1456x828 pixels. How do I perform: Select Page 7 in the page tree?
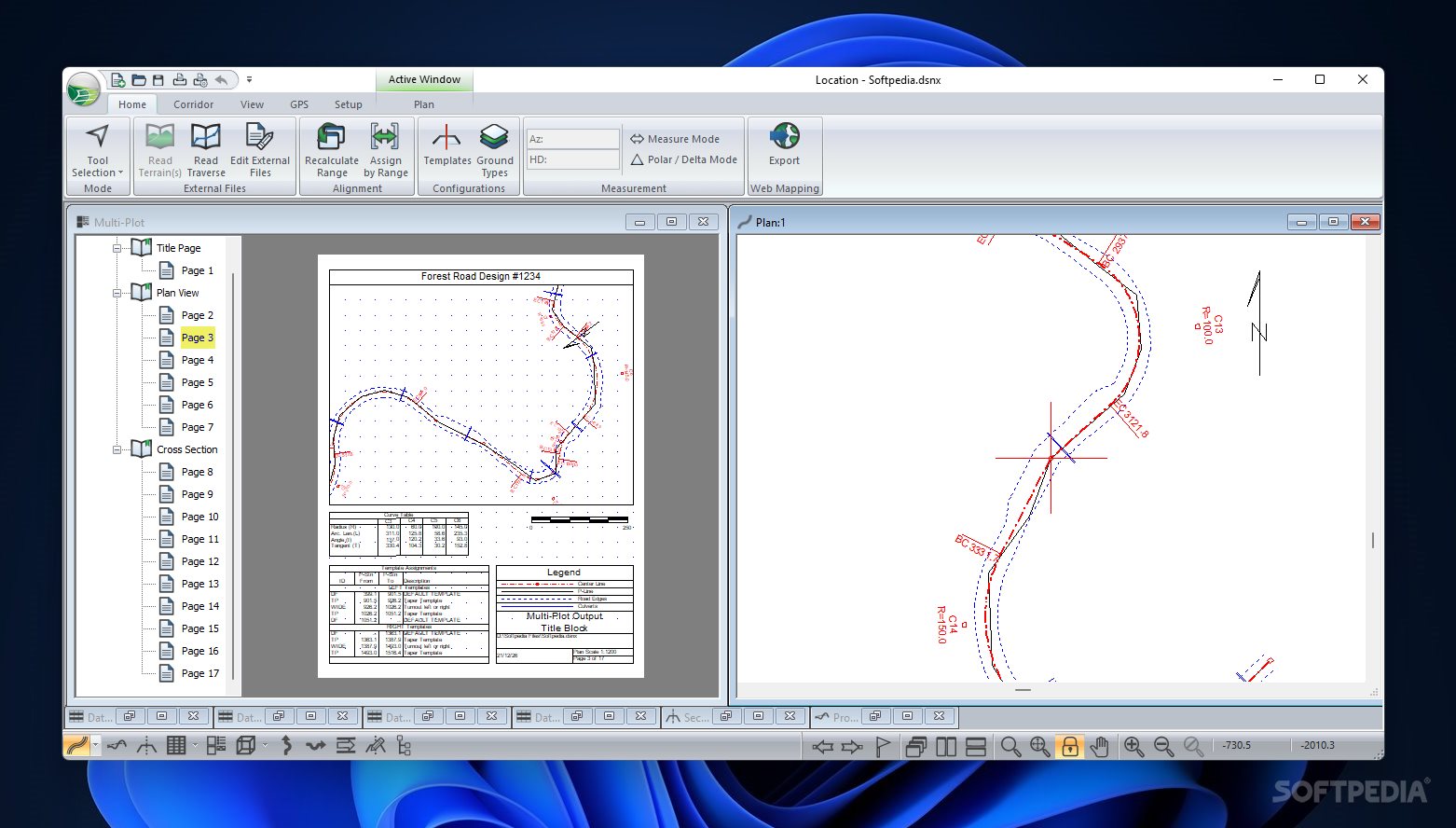(x=197, y=427)
